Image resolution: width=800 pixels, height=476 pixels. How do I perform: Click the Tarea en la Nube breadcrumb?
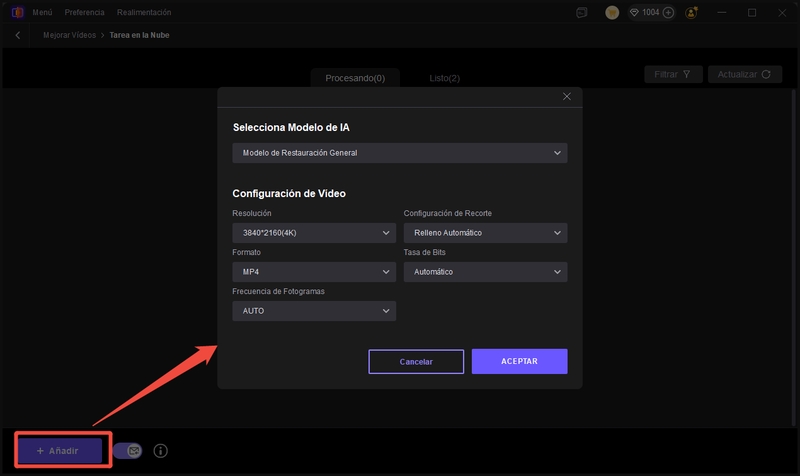pos(139,35)
